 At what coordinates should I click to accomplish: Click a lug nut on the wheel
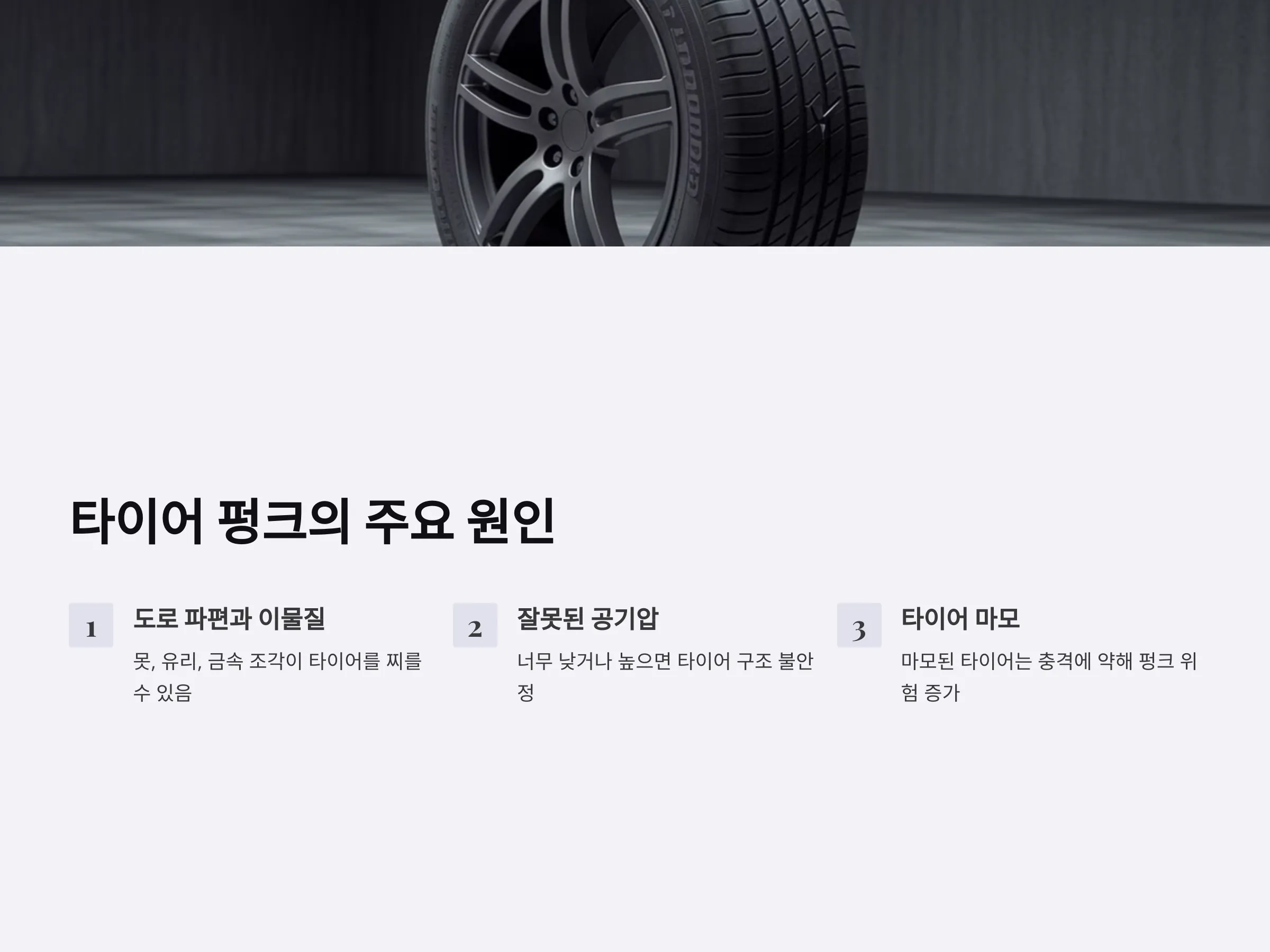[555, 154]
